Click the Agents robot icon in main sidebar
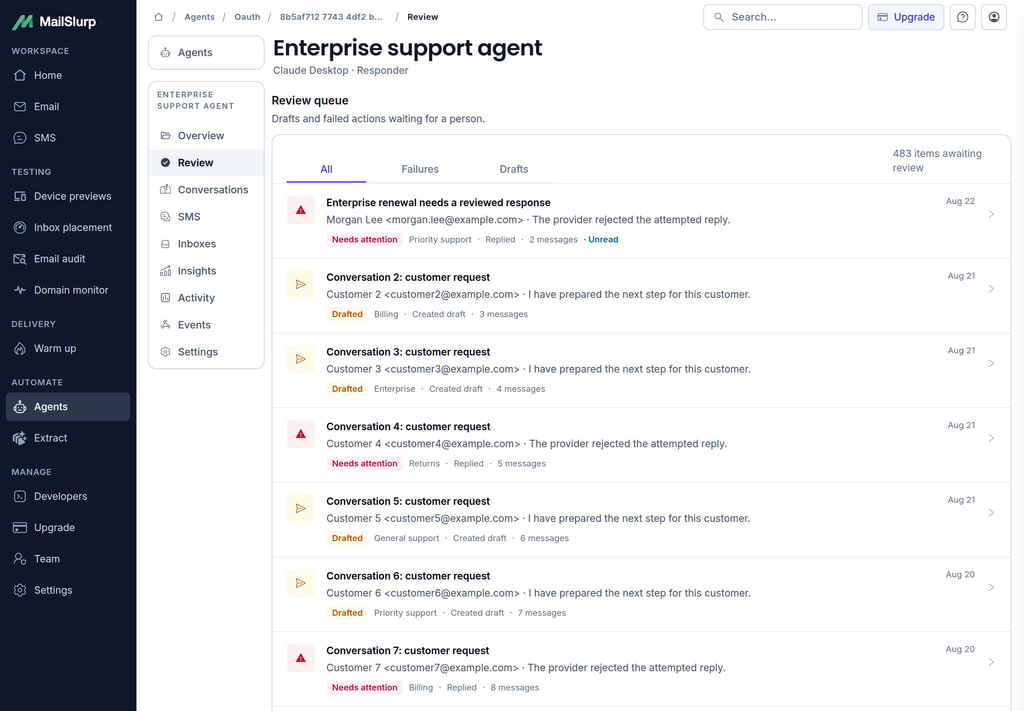 tap(20, 407)
